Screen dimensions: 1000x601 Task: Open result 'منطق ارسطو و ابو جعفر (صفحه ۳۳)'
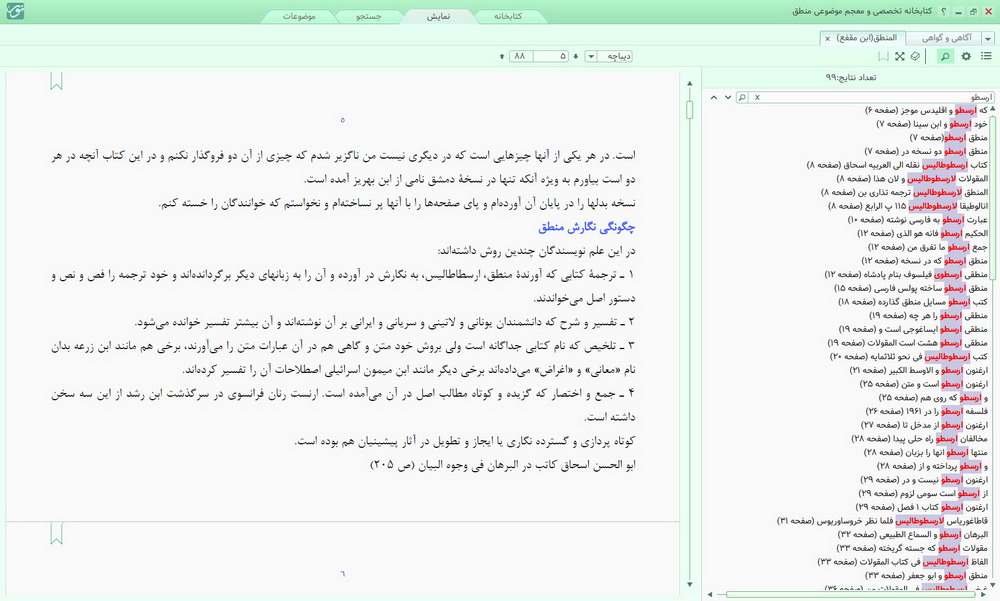click(926, 575)
